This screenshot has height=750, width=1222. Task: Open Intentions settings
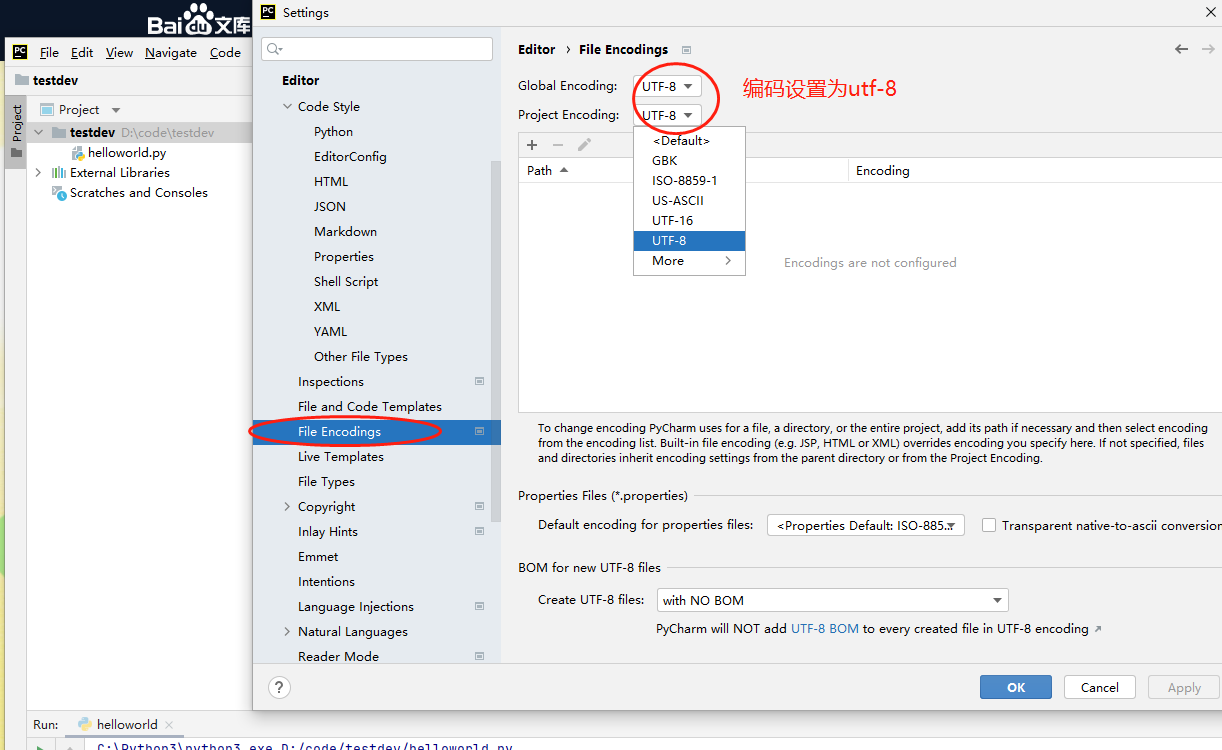click(326, 581)
